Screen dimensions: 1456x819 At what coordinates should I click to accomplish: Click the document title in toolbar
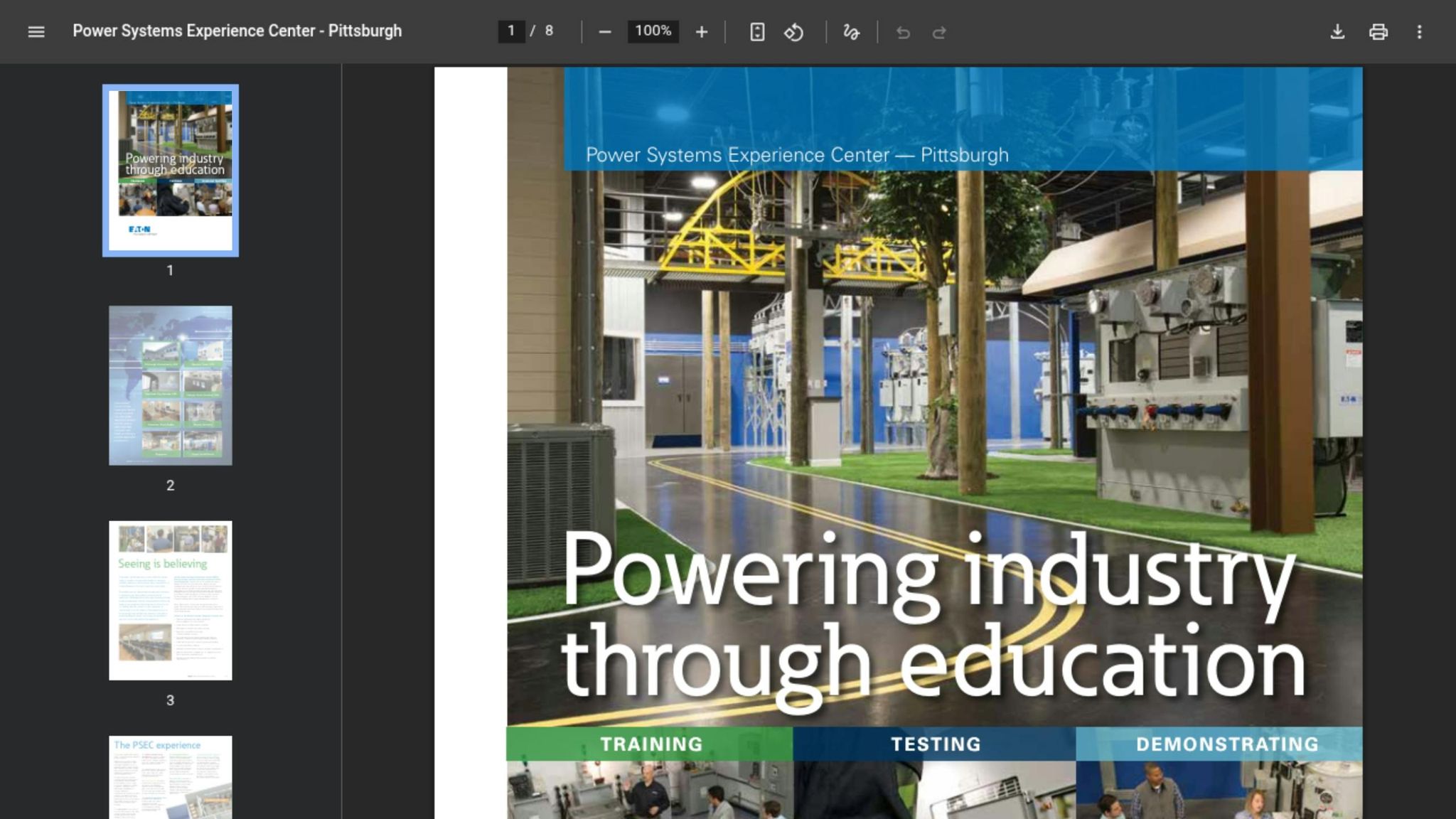click(237, 31)
